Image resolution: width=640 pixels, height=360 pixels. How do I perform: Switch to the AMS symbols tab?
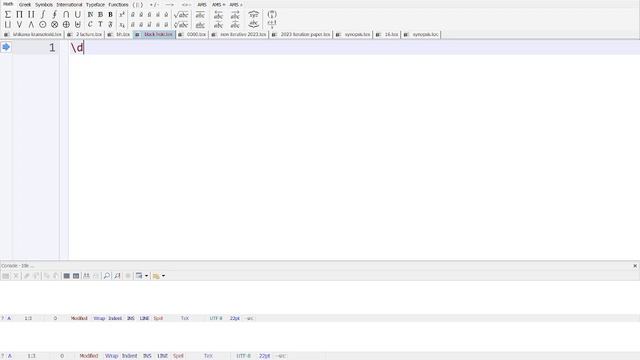pos(202,4)
